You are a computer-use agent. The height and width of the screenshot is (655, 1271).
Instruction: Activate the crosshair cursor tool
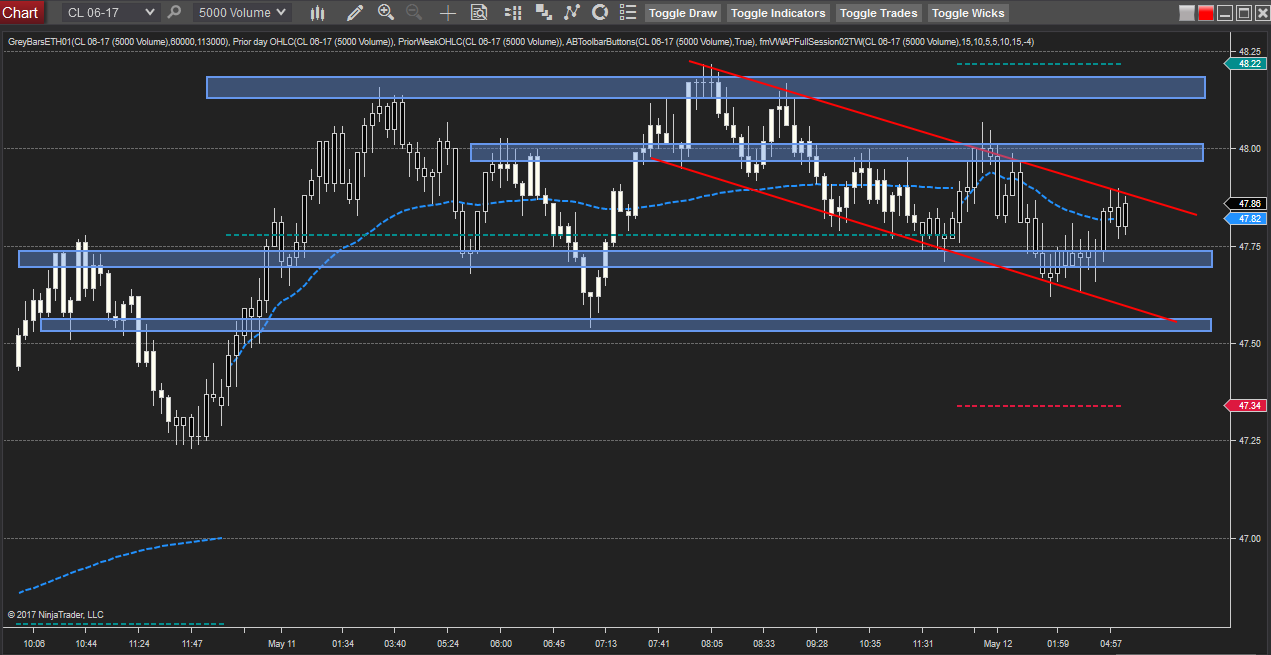pyautogui.click(x=448, y=13)
